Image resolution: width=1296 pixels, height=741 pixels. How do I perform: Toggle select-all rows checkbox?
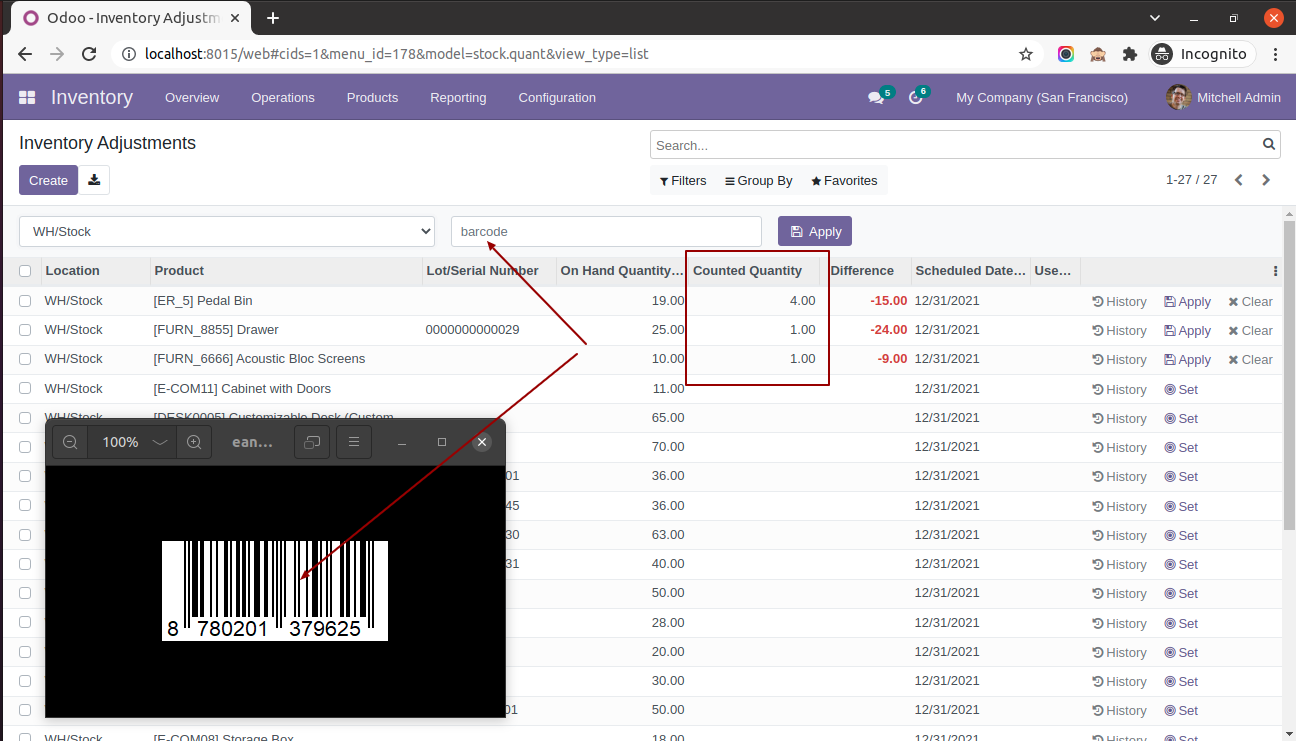click(x=25, y=271)
